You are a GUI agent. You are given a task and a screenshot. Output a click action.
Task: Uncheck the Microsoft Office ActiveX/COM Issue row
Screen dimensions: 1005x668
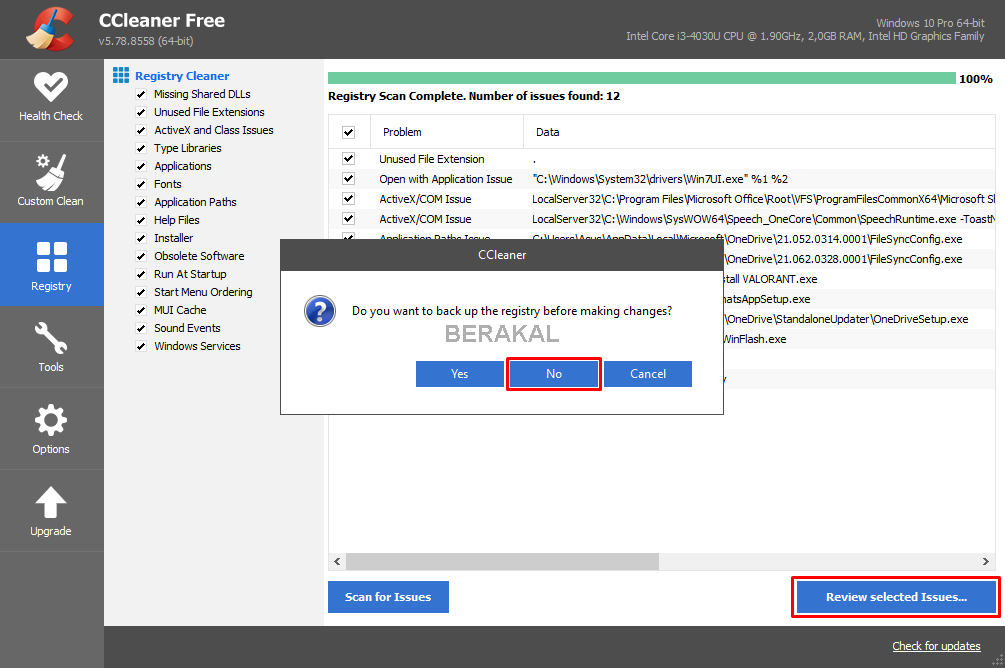point(349,198)
